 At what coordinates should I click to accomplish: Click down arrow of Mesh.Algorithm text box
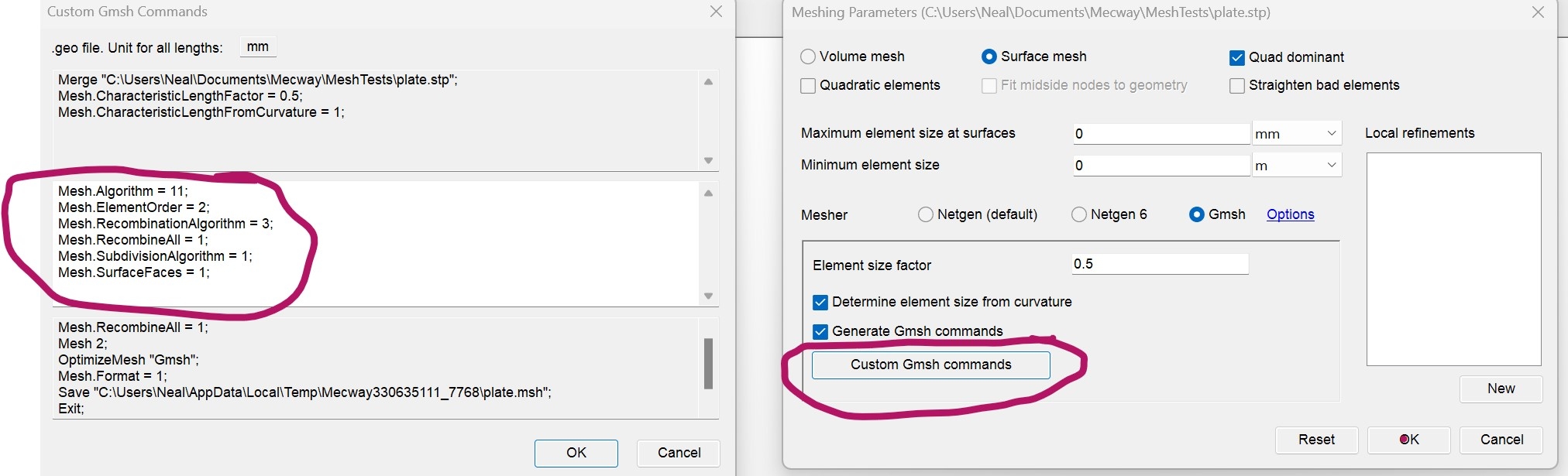pyautogui.click(x=708, y=296)
